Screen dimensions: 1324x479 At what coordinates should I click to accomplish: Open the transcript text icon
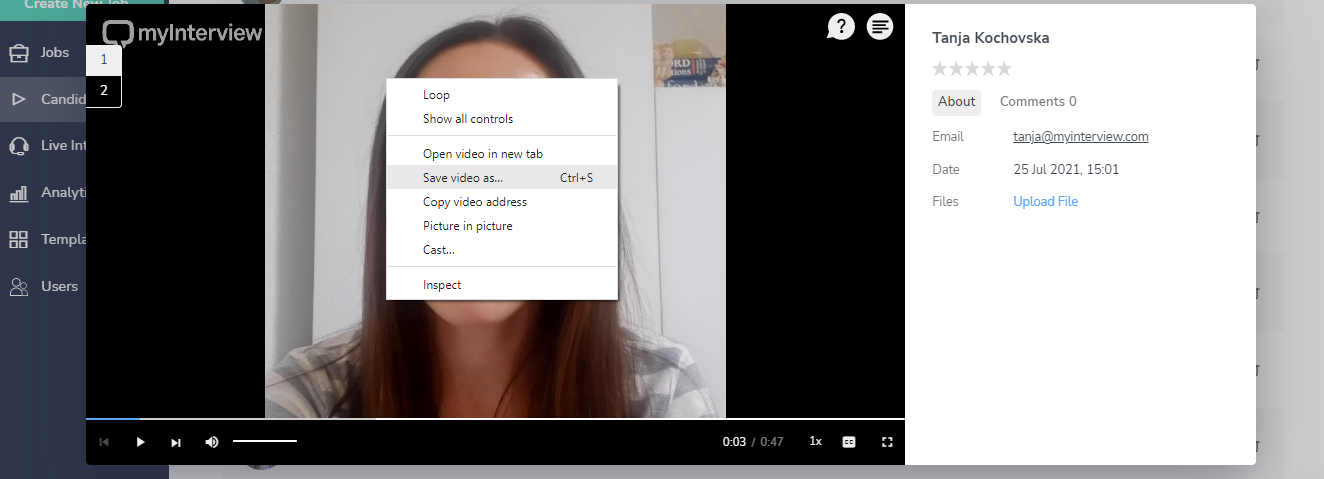[880, 27]
